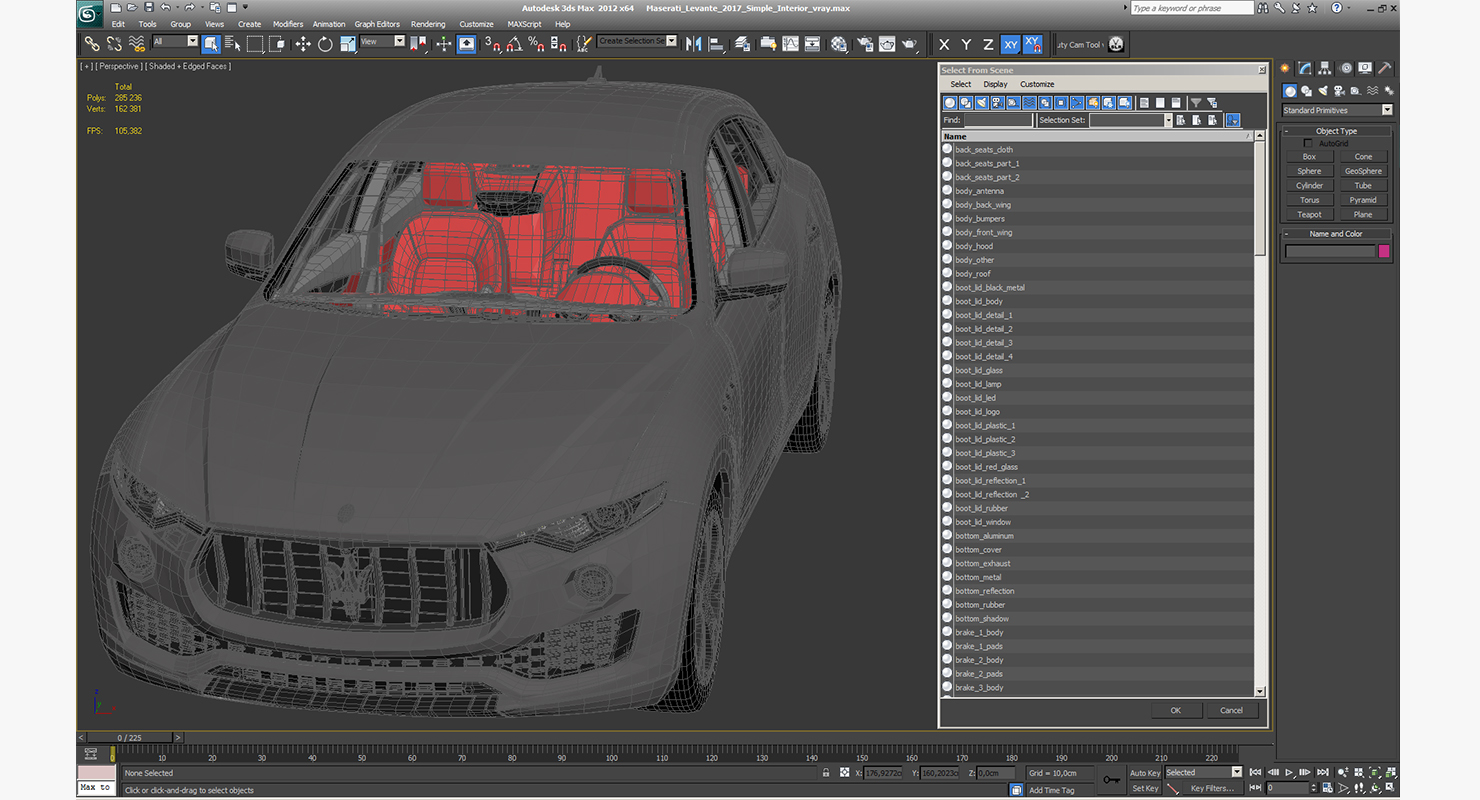Open the Mirror tool

click(693, 44)
